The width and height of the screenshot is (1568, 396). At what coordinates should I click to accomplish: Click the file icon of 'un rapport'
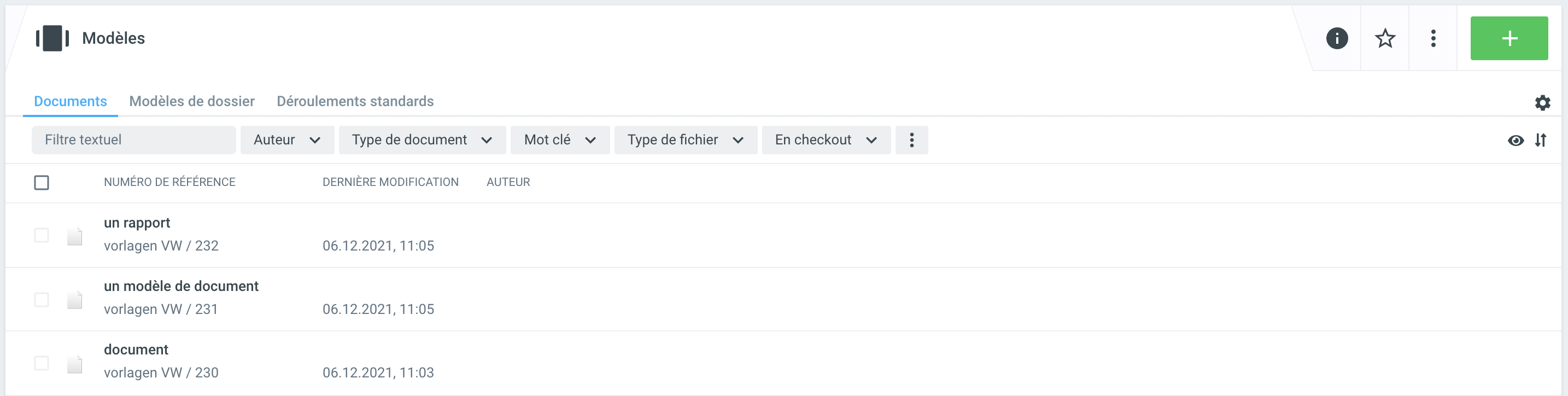tap(75, 236)
